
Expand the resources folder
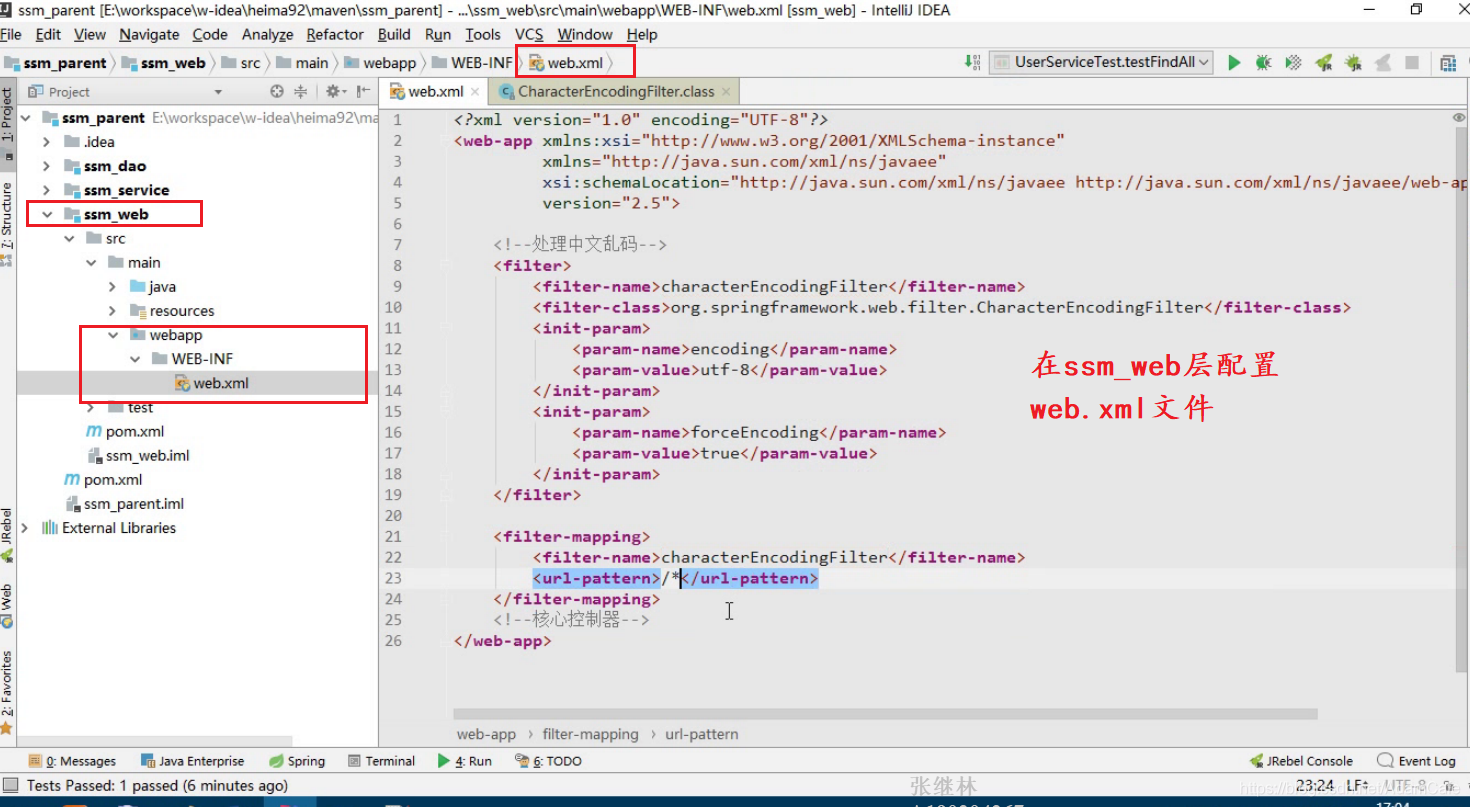[113, 310]
